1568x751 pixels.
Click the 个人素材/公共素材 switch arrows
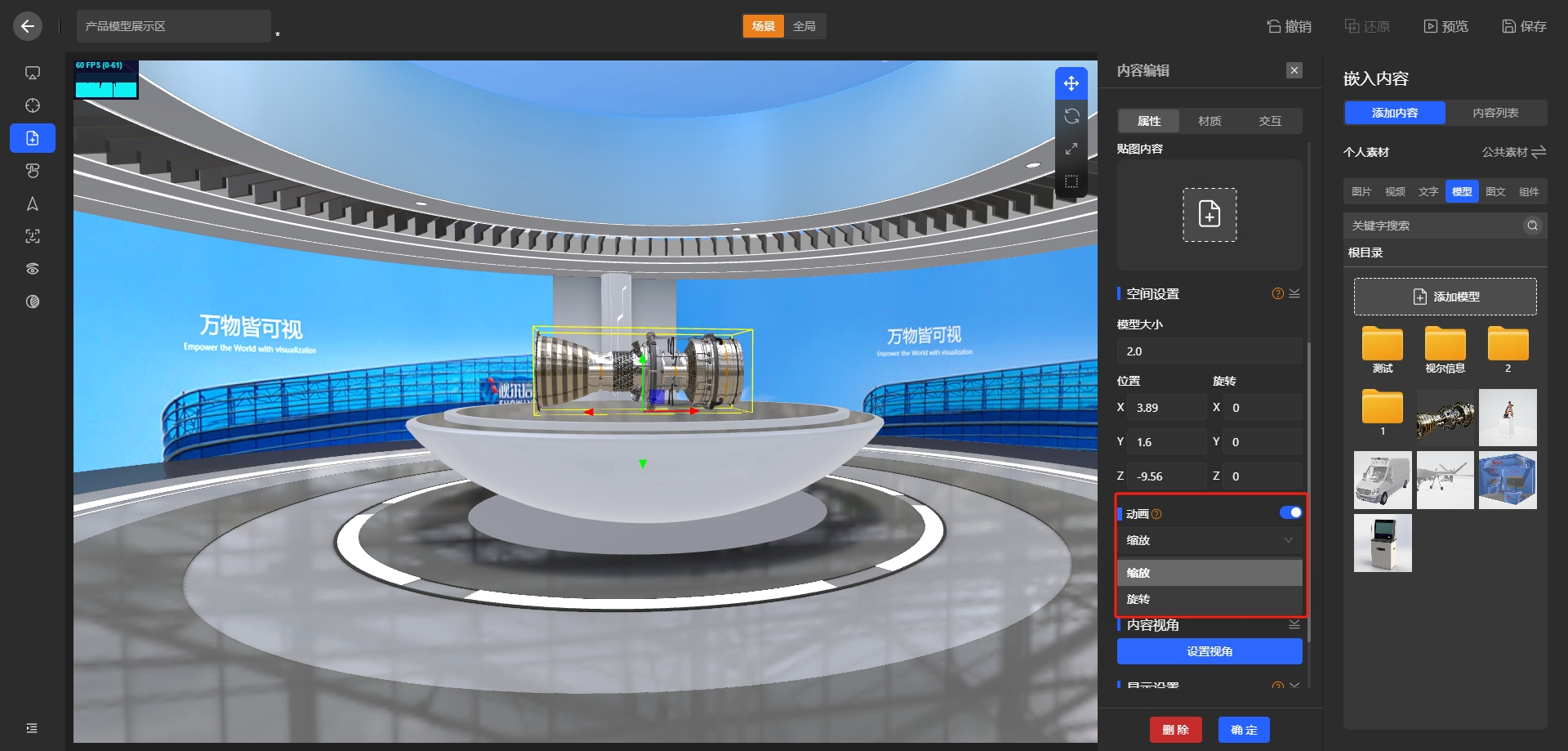click(1539, 152)
